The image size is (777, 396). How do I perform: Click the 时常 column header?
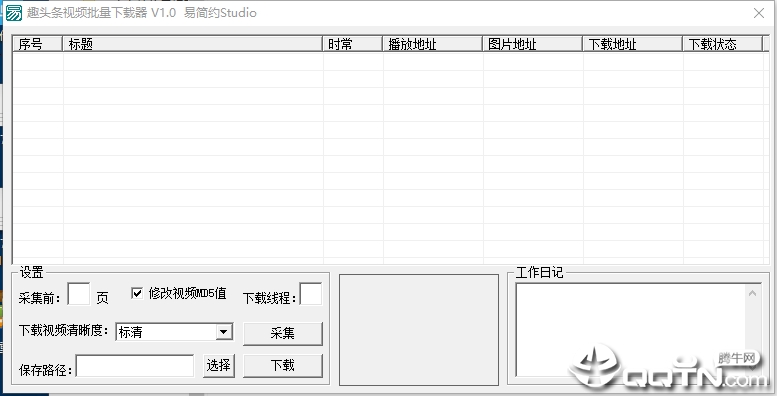click(x=352, y=44)
